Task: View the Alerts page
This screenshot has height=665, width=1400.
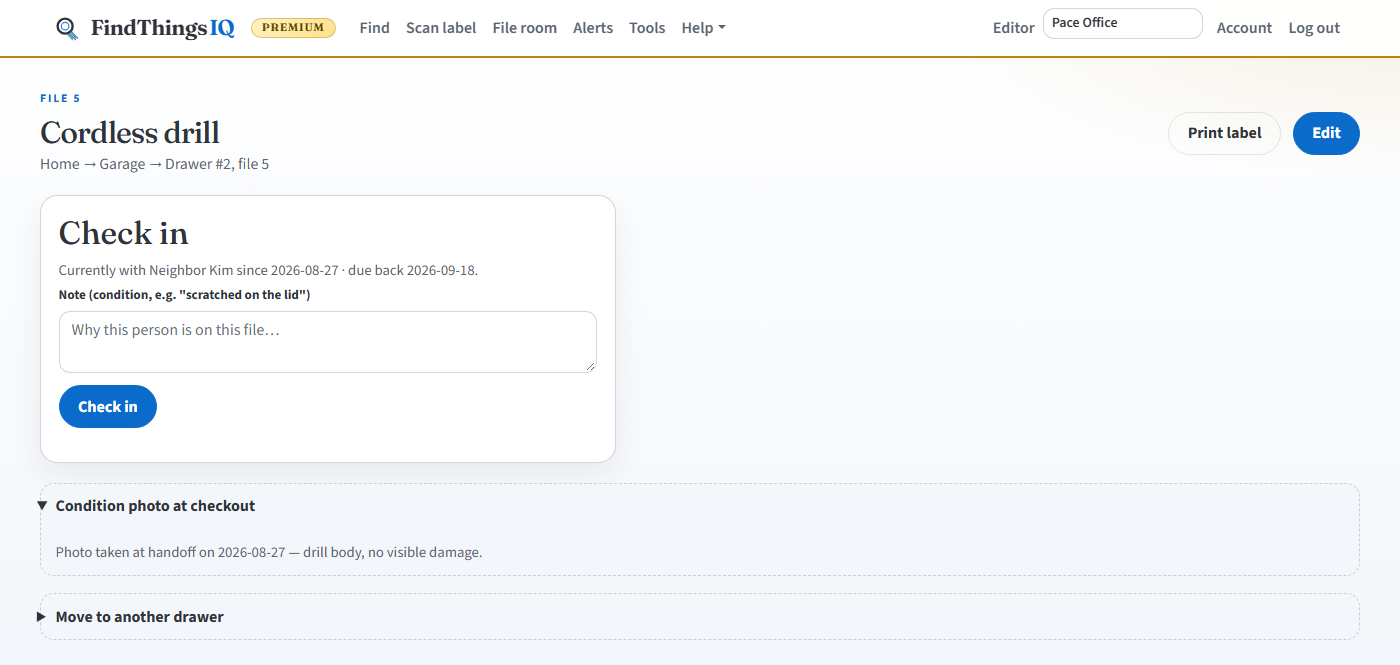Action: tap(593, 28)
